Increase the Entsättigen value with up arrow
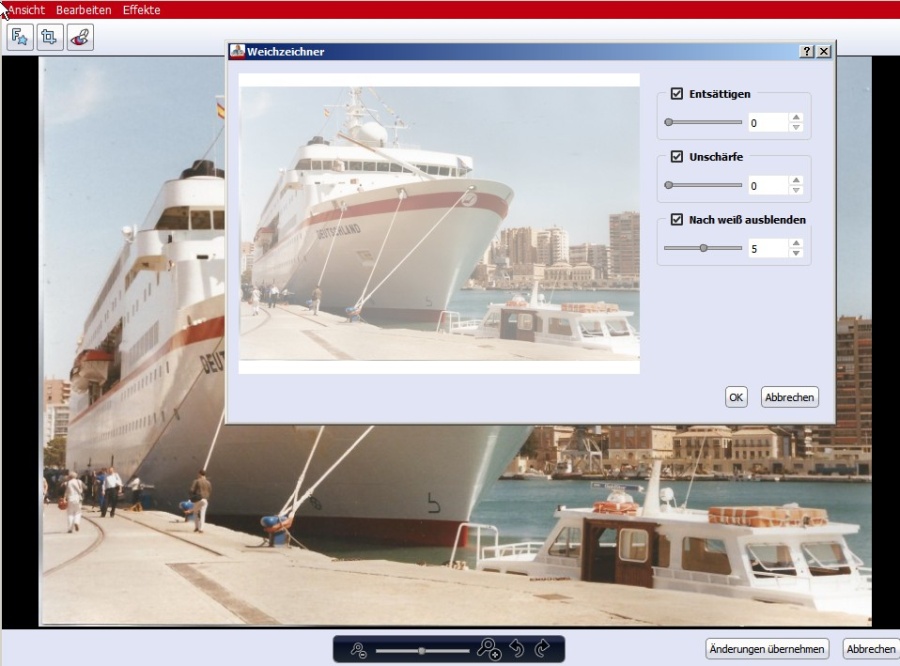Viewport: 900px width, 666px height. pos(796,118)
